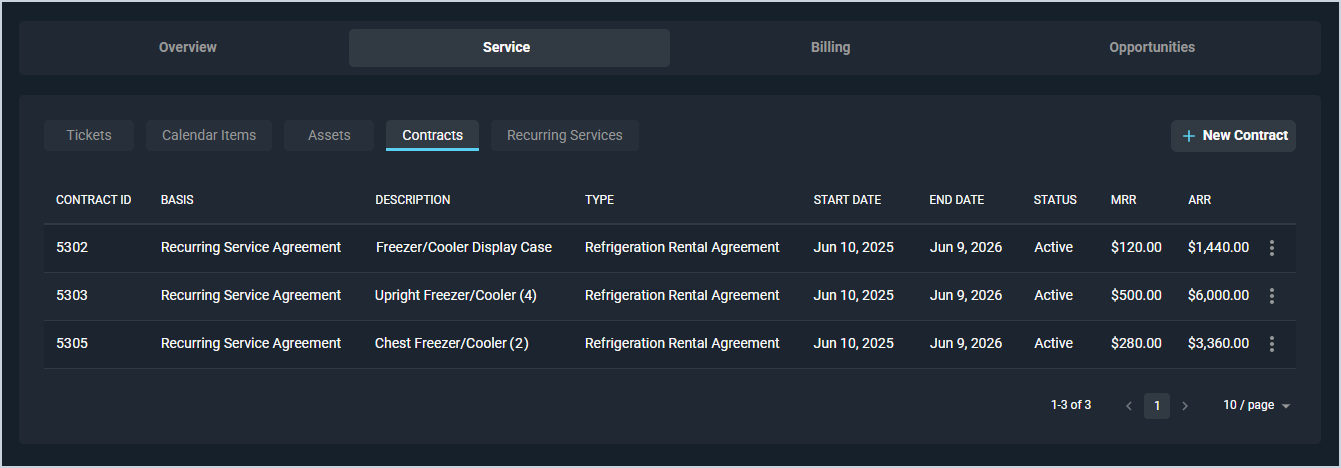Select page 1 in pagination
1341x468 pixels.
coord(1157,406)
